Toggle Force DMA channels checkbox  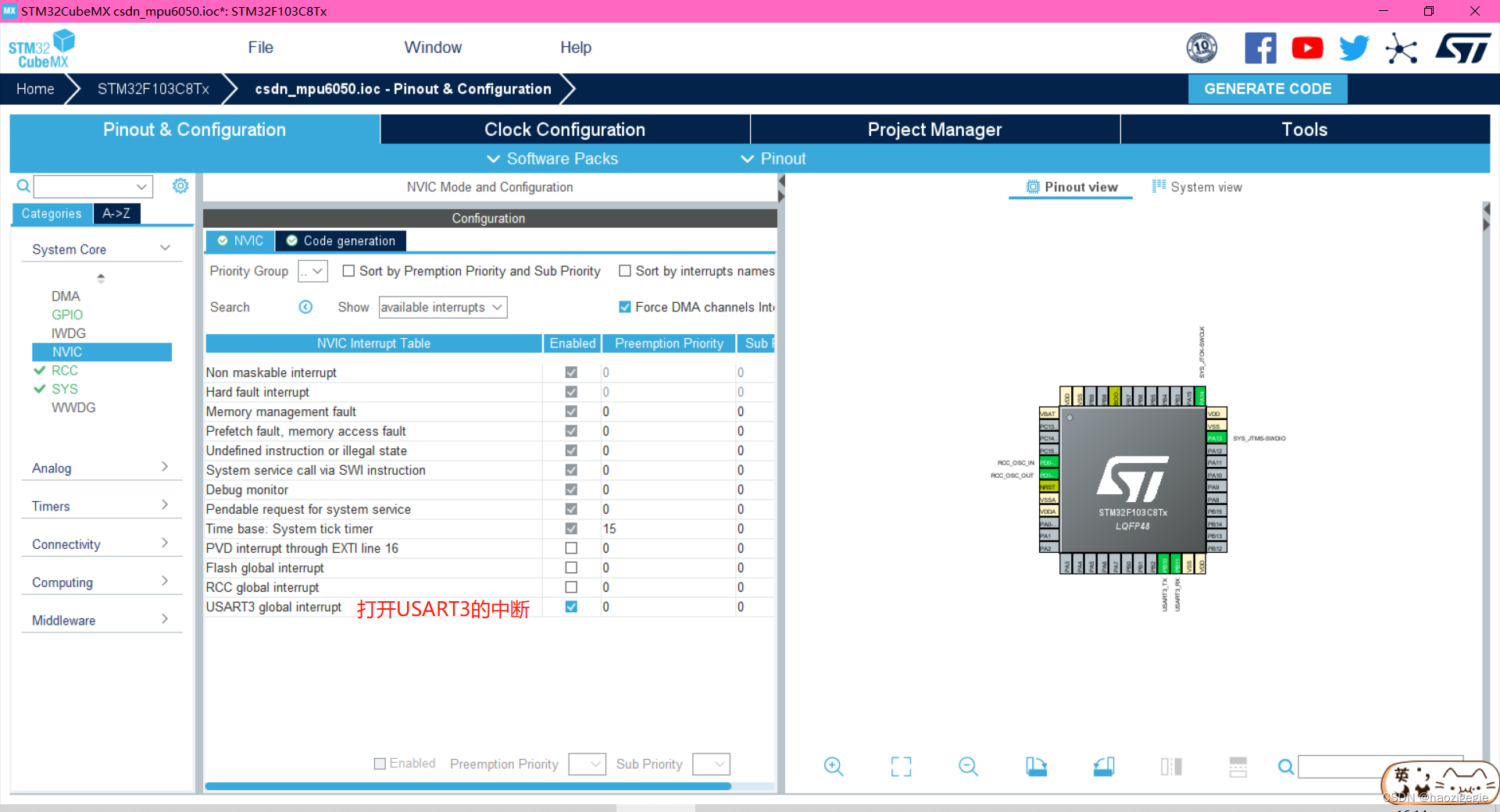pyautogui.click(x=625, y=307)
